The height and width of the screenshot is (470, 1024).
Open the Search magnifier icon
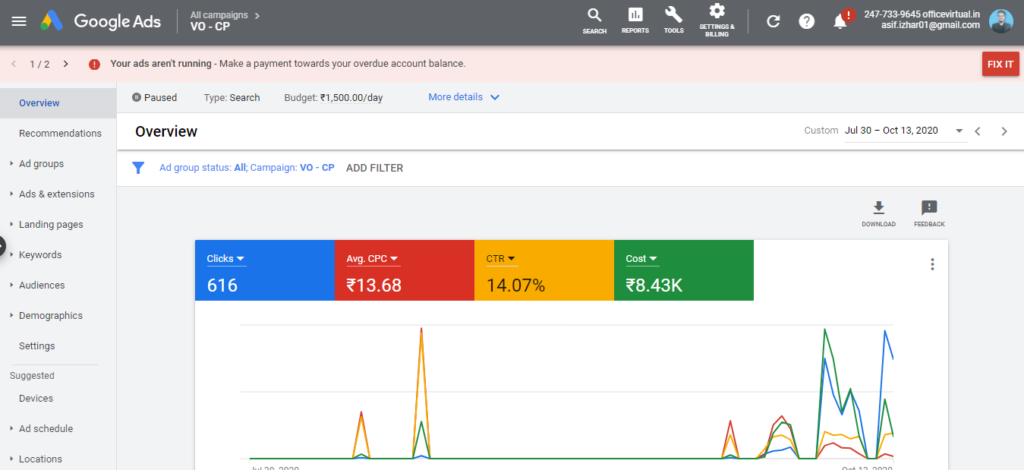tap(594, 16)
